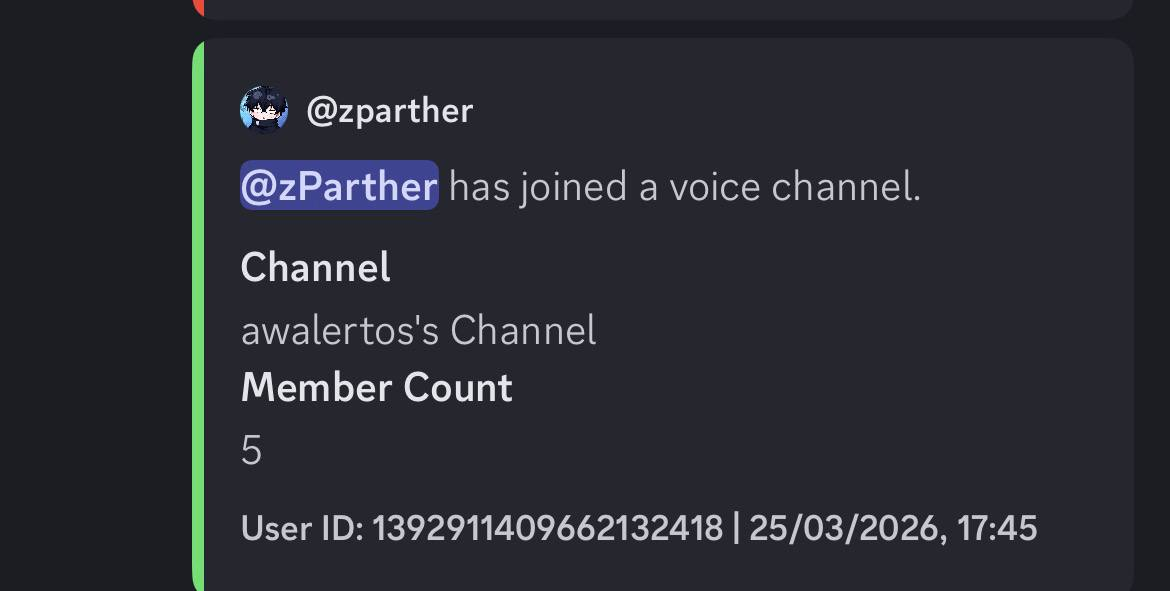Click the bottom of the previous embed card

(660, 9)
